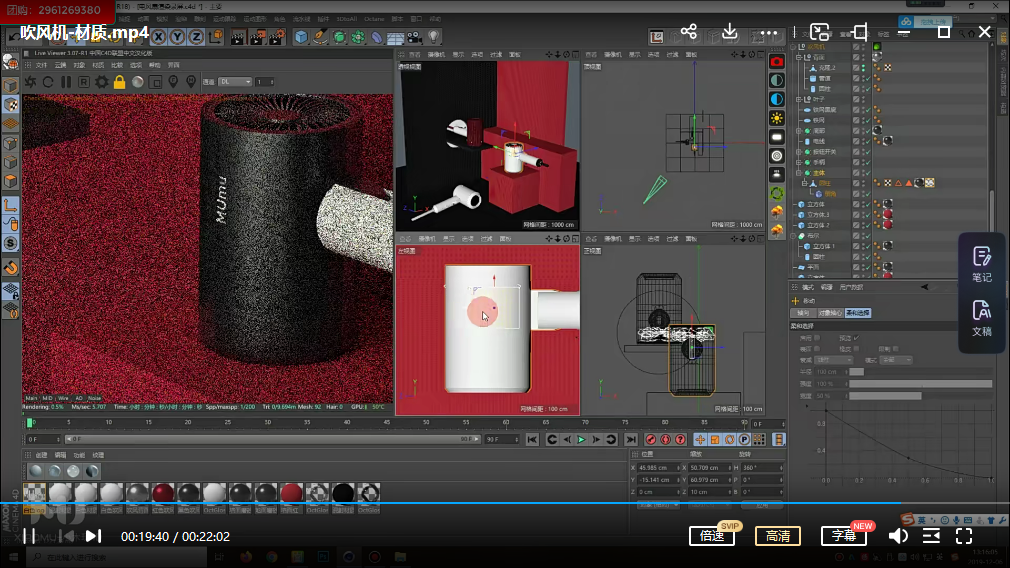Viewport: 1010px width, 568px height.
Task: Select the render region icon
Action: 155,82
